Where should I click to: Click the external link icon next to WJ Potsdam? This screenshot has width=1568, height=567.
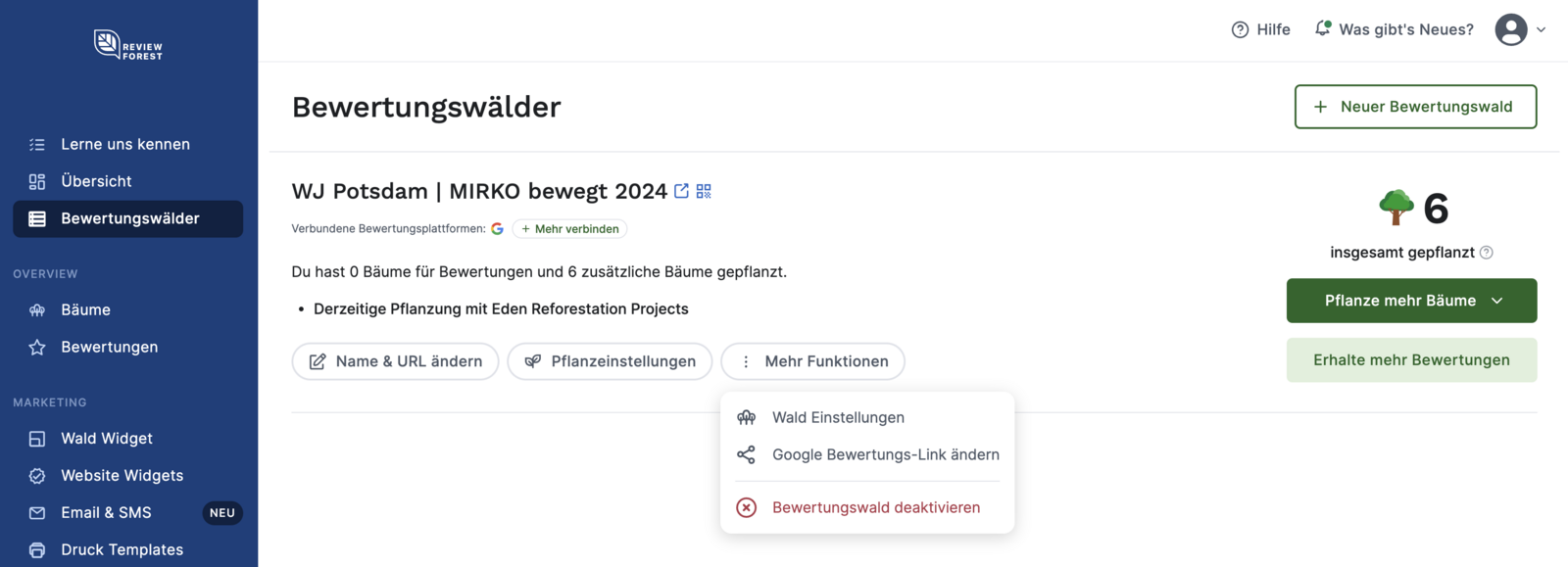pyautogui.click(x=681, y=191)
